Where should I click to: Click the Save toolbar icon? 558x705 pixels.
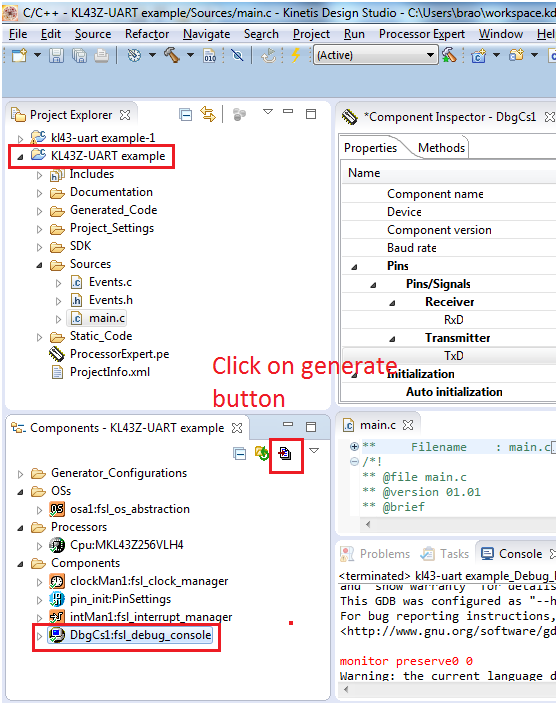pyautogui.click(x=56, y=55)
